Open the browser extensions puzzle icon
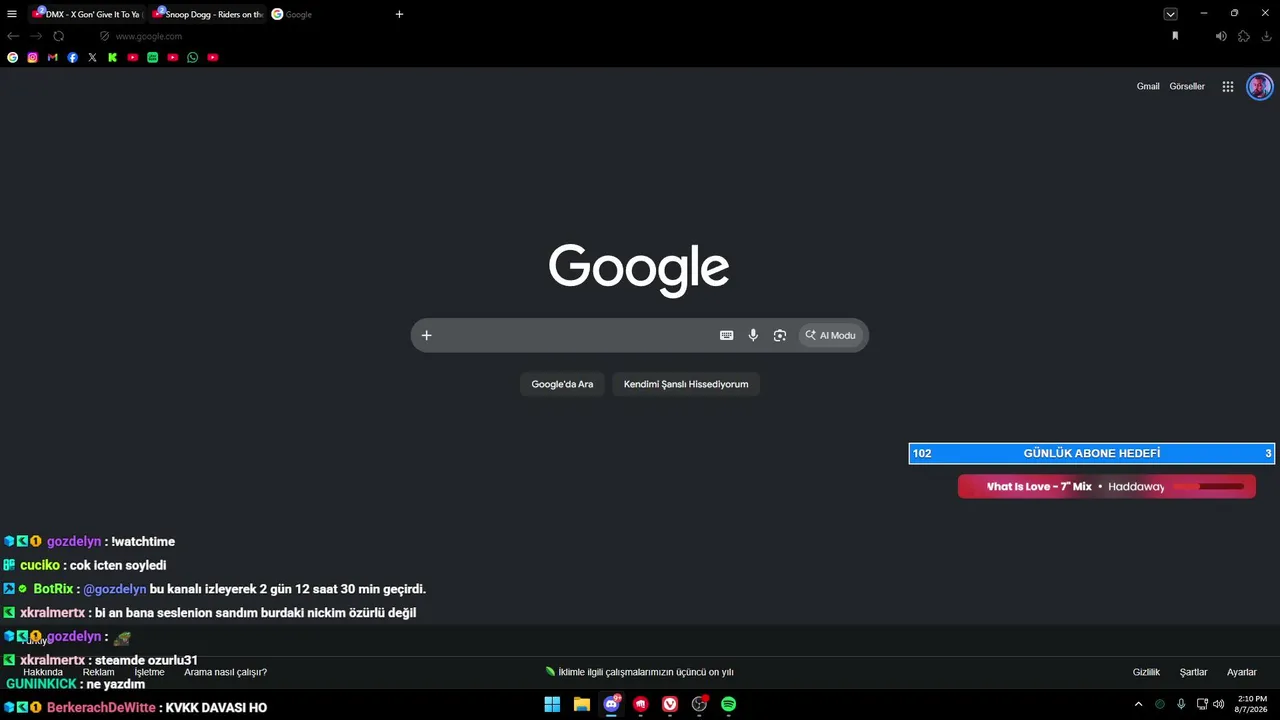 [x=1244, y=36]
